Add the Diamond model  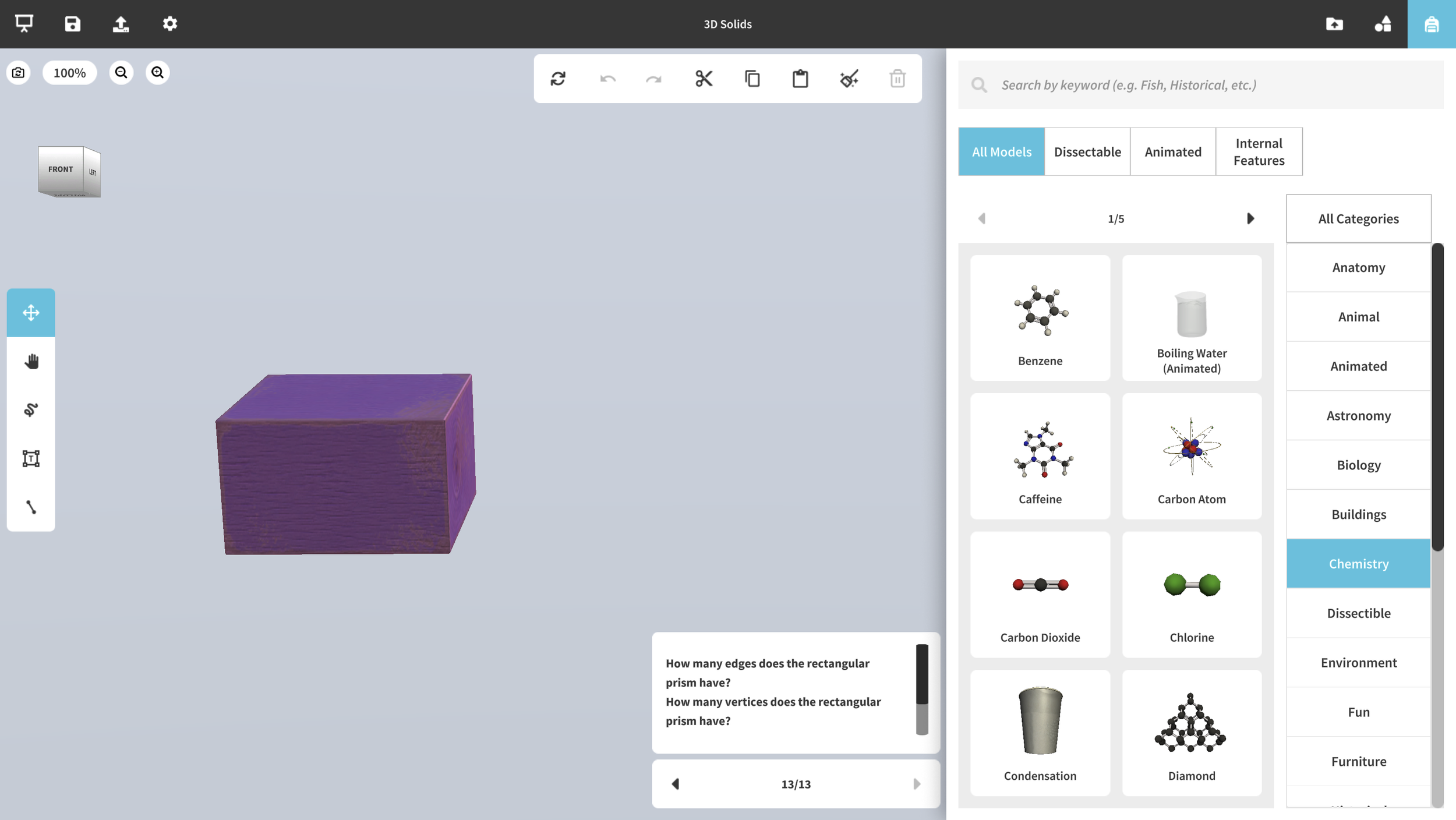(1192, 733)
